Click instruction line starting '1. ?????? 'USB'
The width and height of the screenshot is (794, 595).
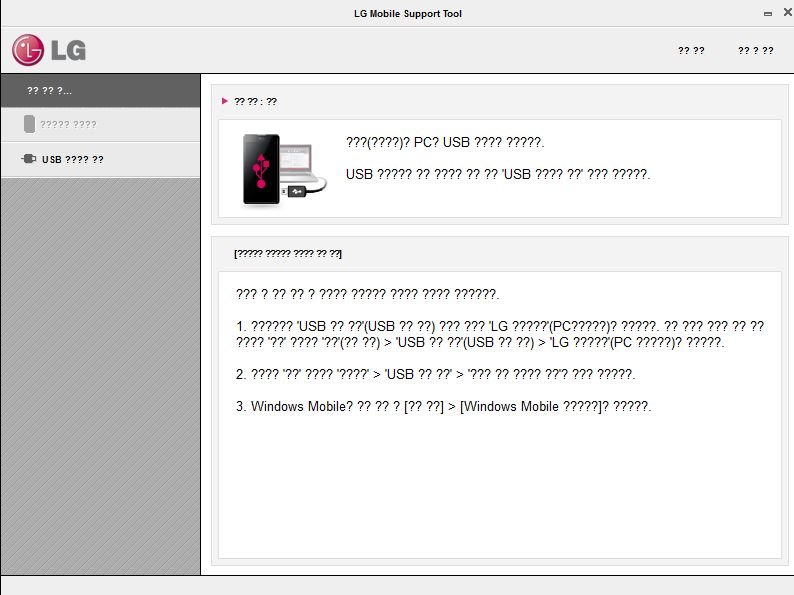(x=500, y=334)
